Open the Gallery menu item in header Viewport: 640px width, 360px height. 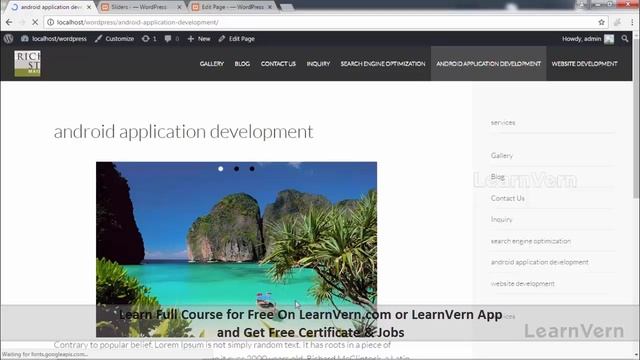point(212,64)
